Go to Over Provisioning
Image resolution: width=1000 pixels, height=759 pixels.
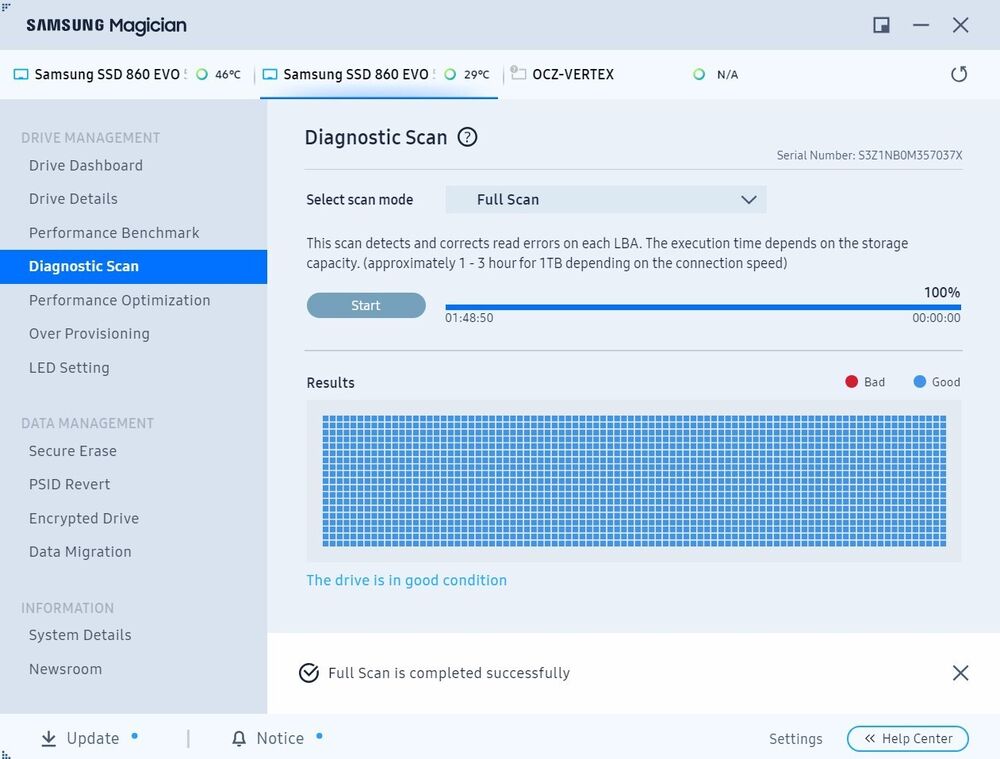coord(89,334)
